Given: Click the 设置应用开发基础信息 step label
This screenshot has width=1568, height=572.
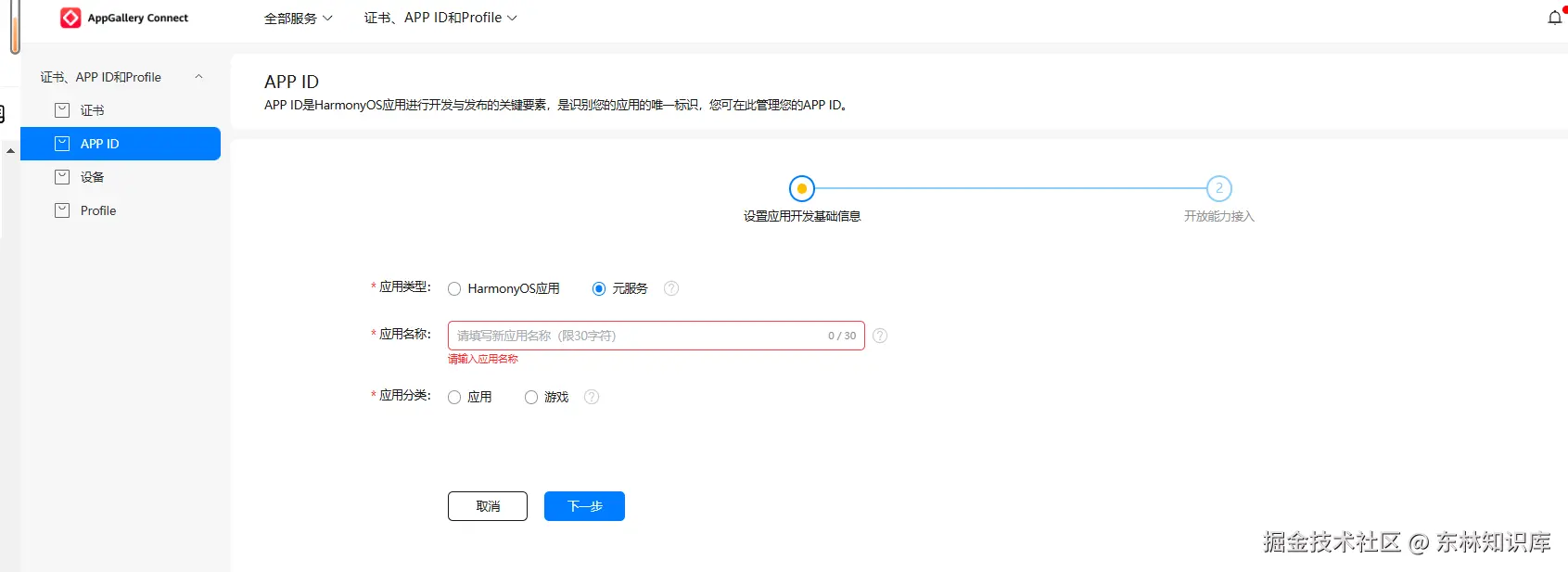Looking at the screenshot, I should point(802,216).
